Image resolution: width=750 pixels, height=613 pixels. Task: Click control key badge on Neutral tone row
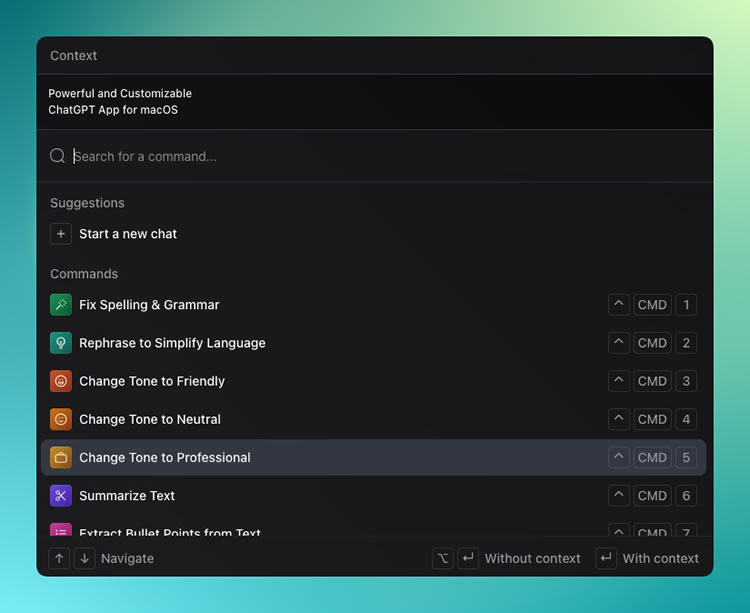click(618, 419)
